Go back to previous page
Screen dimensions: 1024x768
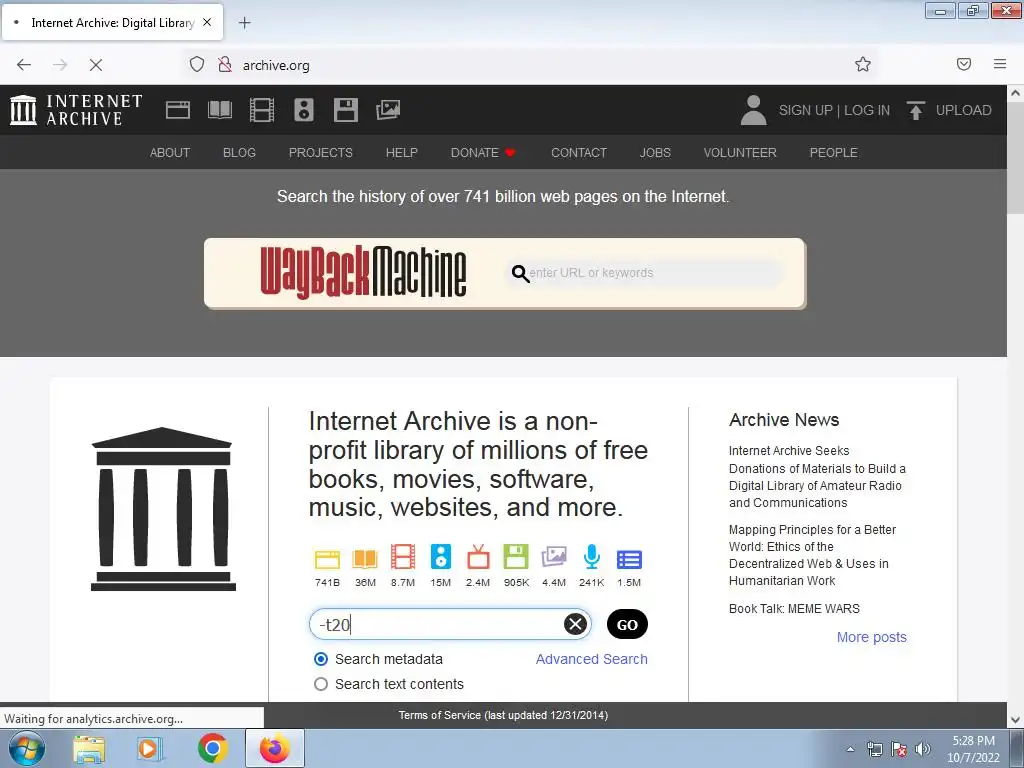(24, 65)
